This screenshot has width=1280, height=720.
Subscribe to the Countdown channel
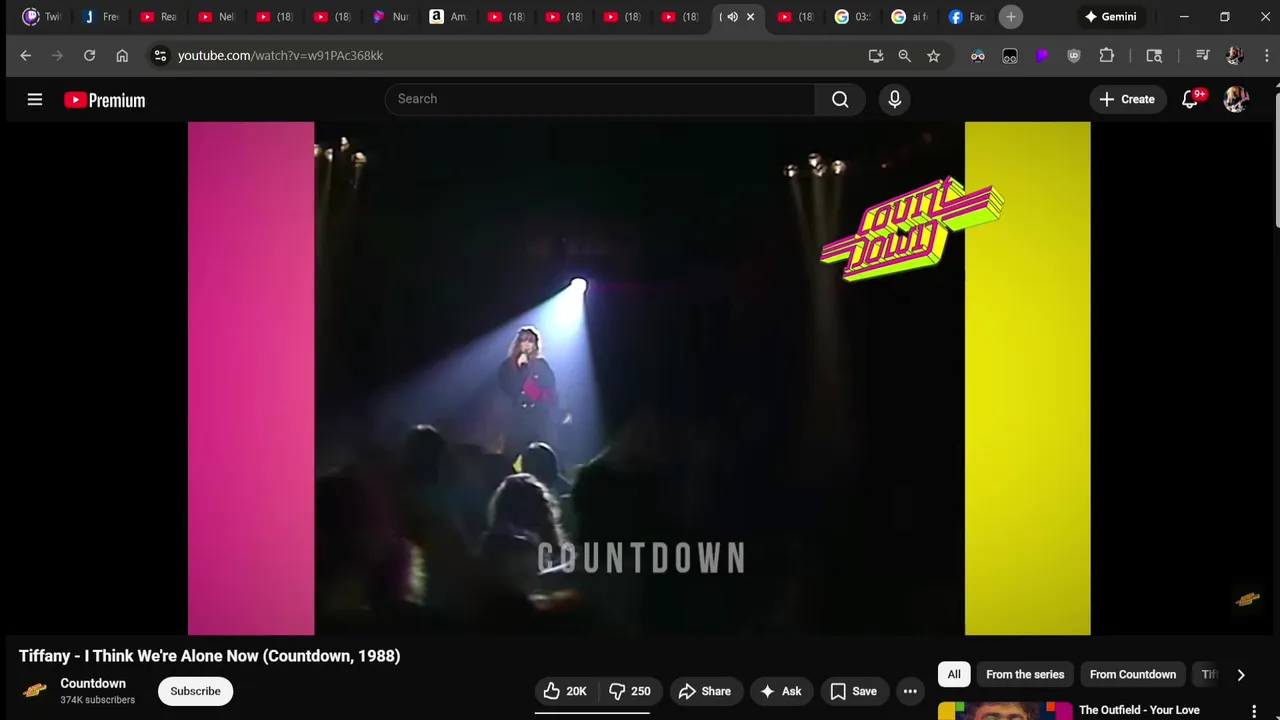(195, 691)
